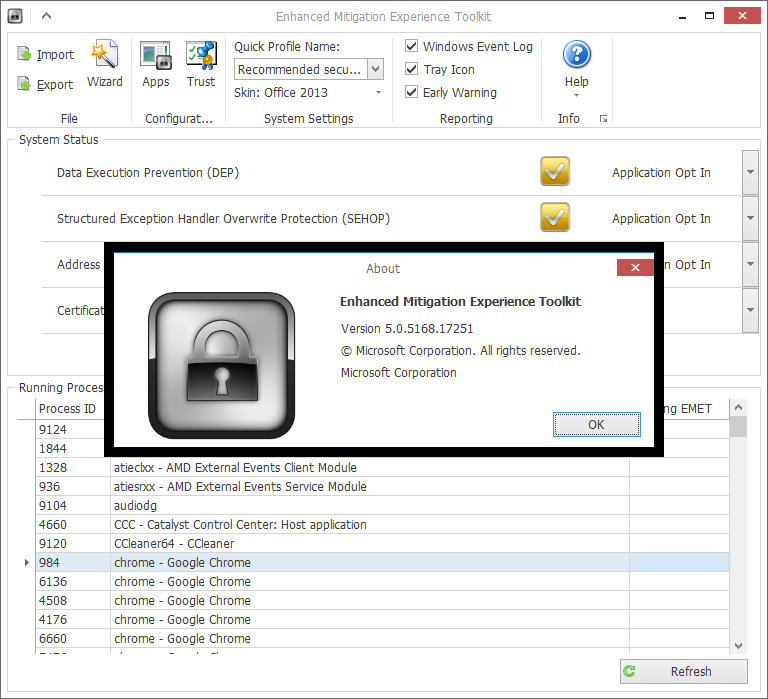
Task: Toggle the Tray Icon checkbox
Action: point(411,69)
